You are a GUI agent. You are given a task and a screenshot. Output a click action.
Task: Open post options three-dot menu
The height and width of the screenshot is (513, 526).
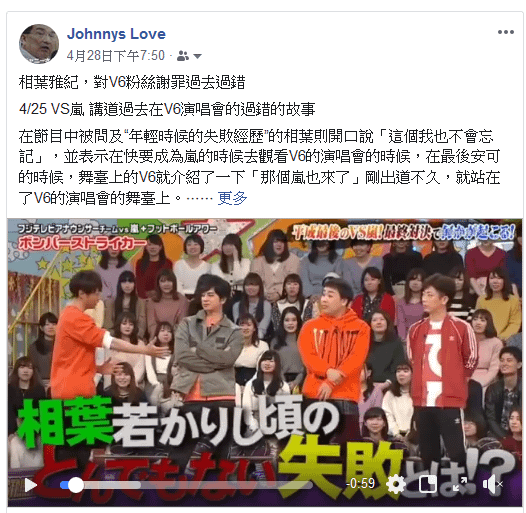pyautogui.click(x=506, y=32)
